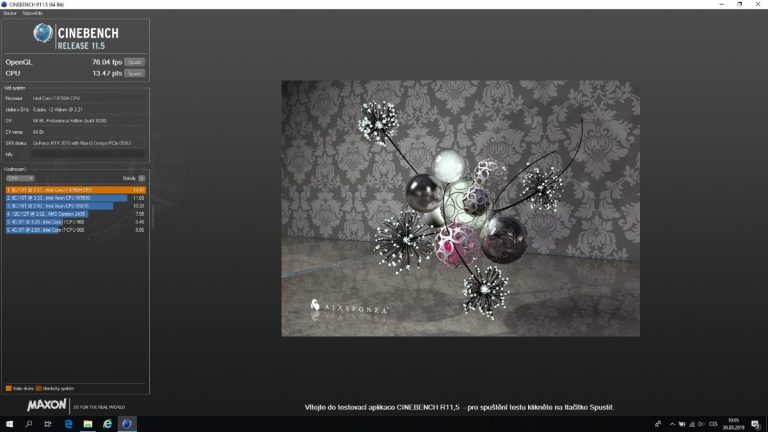Open the Nápověda menu
Screen dimensions: 768x432
[x=33, y=13]
